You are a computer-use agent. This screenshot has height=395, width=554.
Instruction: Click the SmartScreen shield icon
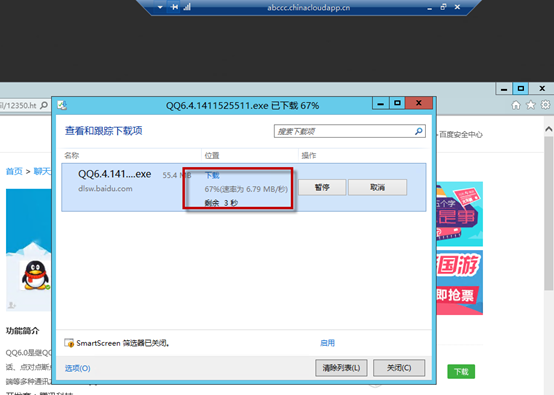coord(69,343)
